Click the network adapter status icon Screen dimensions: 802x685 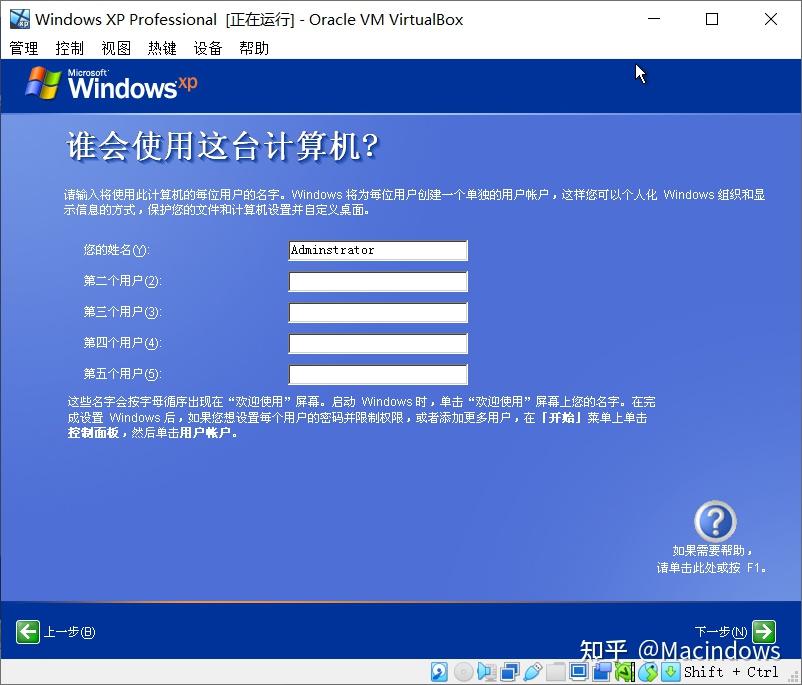click(x=507, y=671)
